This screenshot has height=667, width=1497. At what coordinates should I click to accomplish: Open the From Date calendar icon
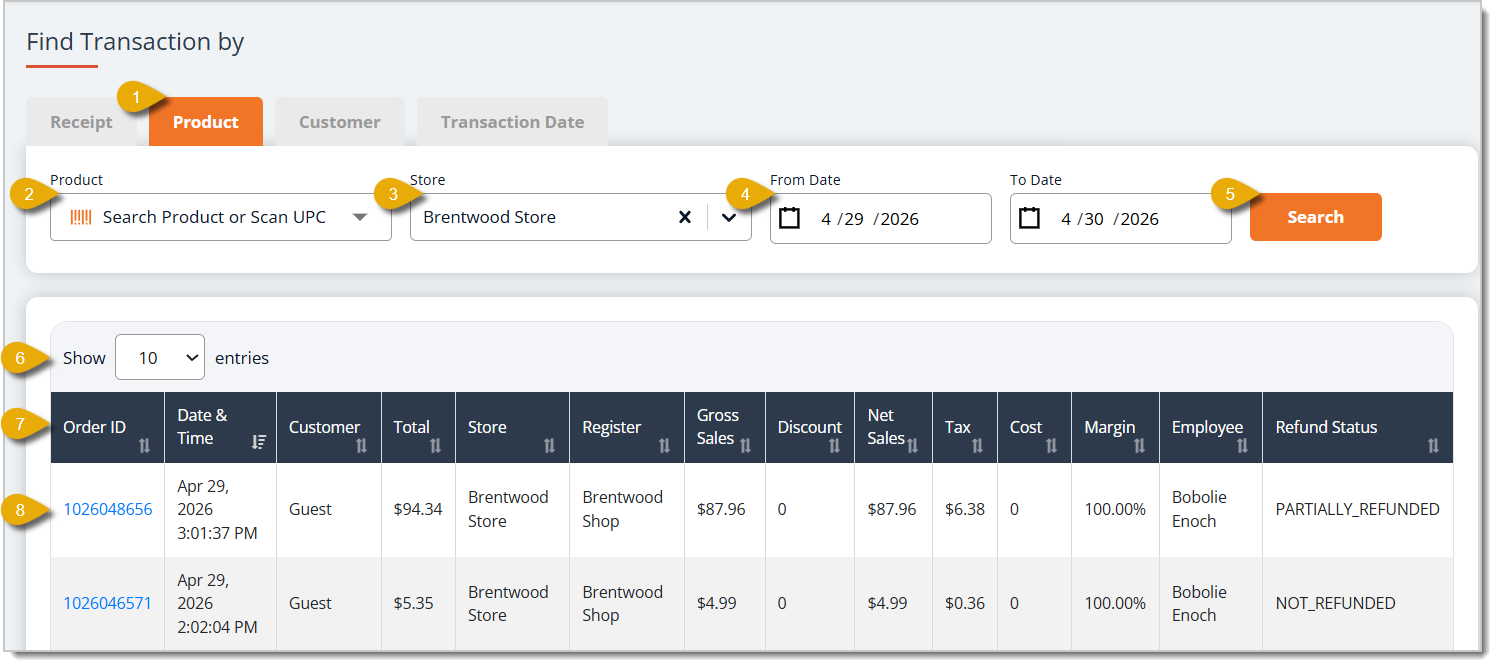[789, 218]
